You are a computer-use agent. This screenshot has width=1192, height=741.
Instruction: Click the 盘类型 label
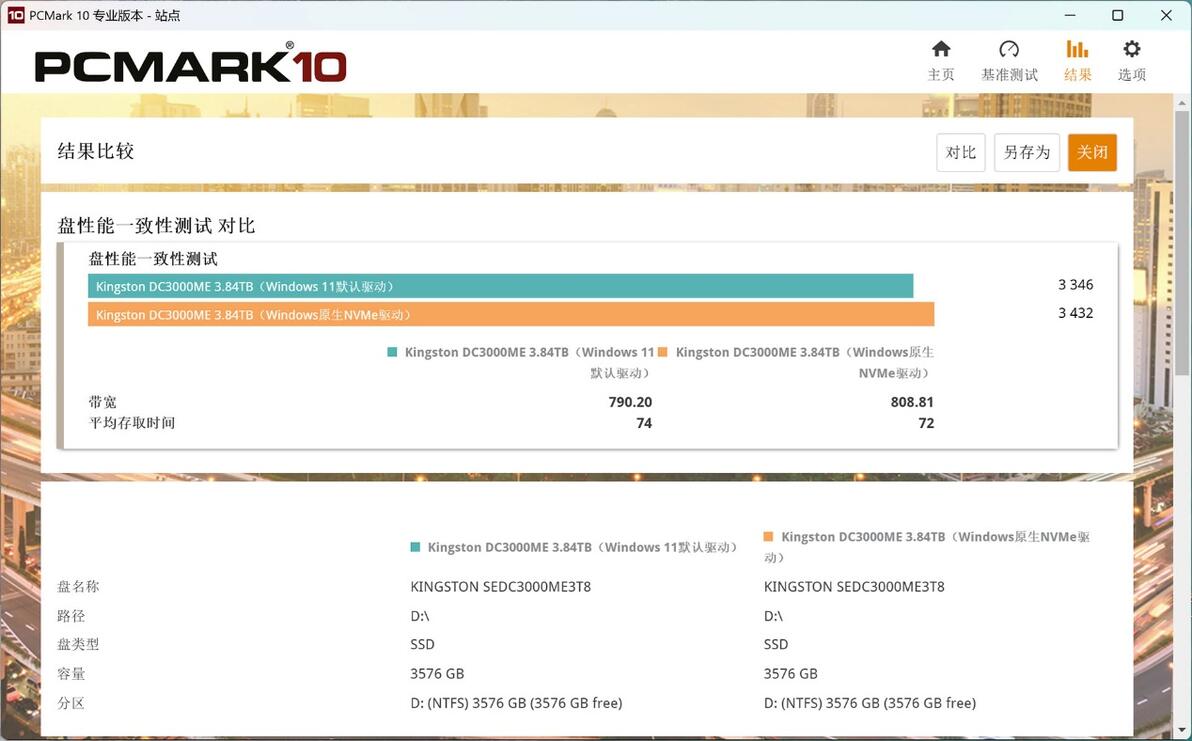point(78,644)
